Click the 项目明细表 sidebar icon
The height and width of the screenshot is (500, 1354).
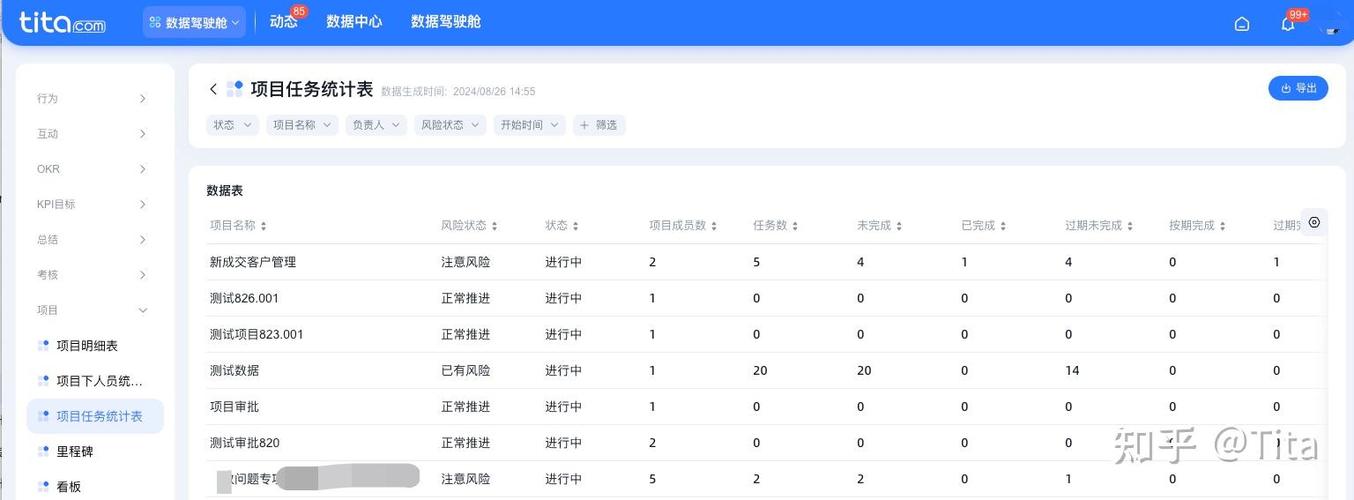[43, 346]
